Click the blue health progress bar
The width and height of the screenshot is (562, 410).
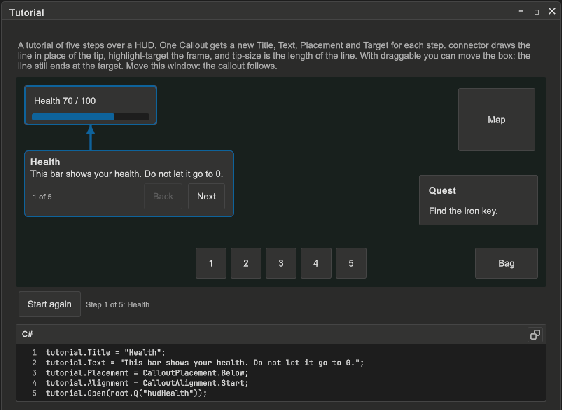click(x=90, y=116)
